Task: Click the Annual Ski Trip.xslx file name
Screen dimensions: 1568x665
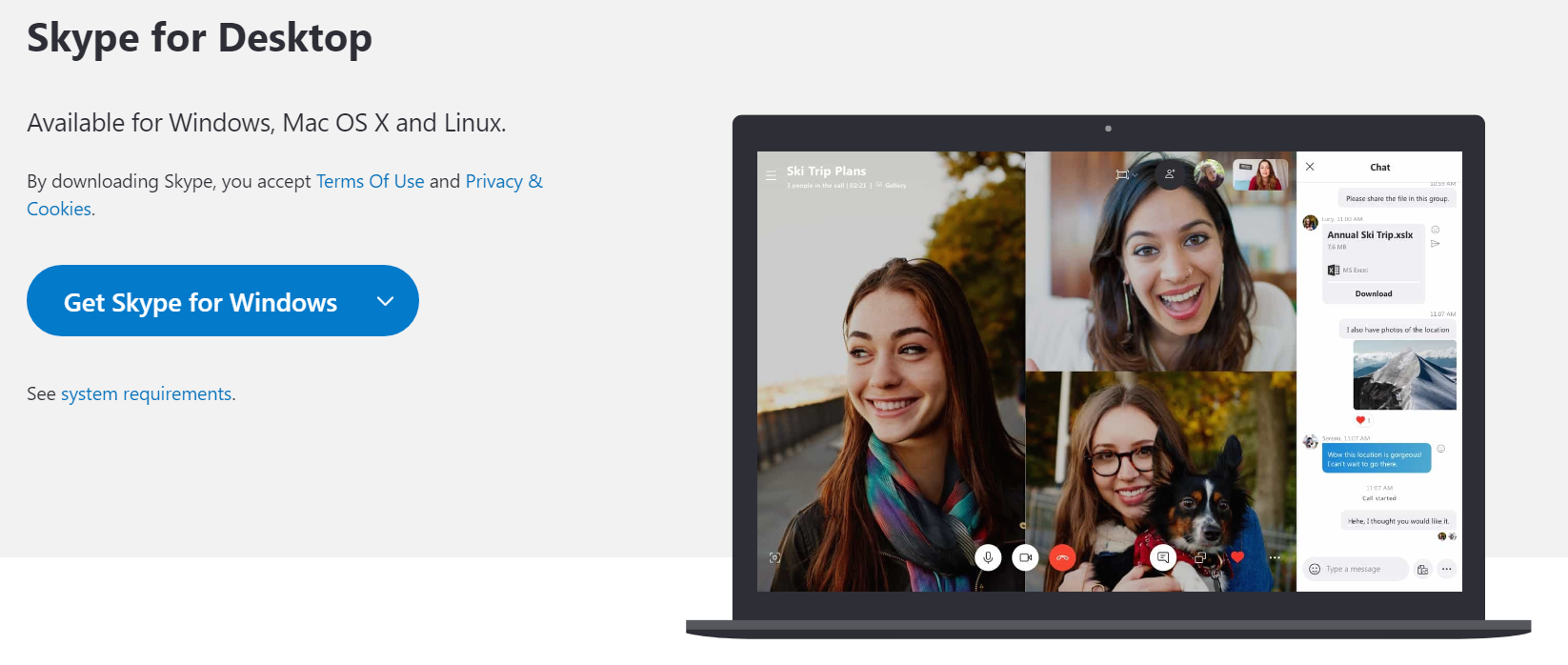Action: click(1370, 234)
